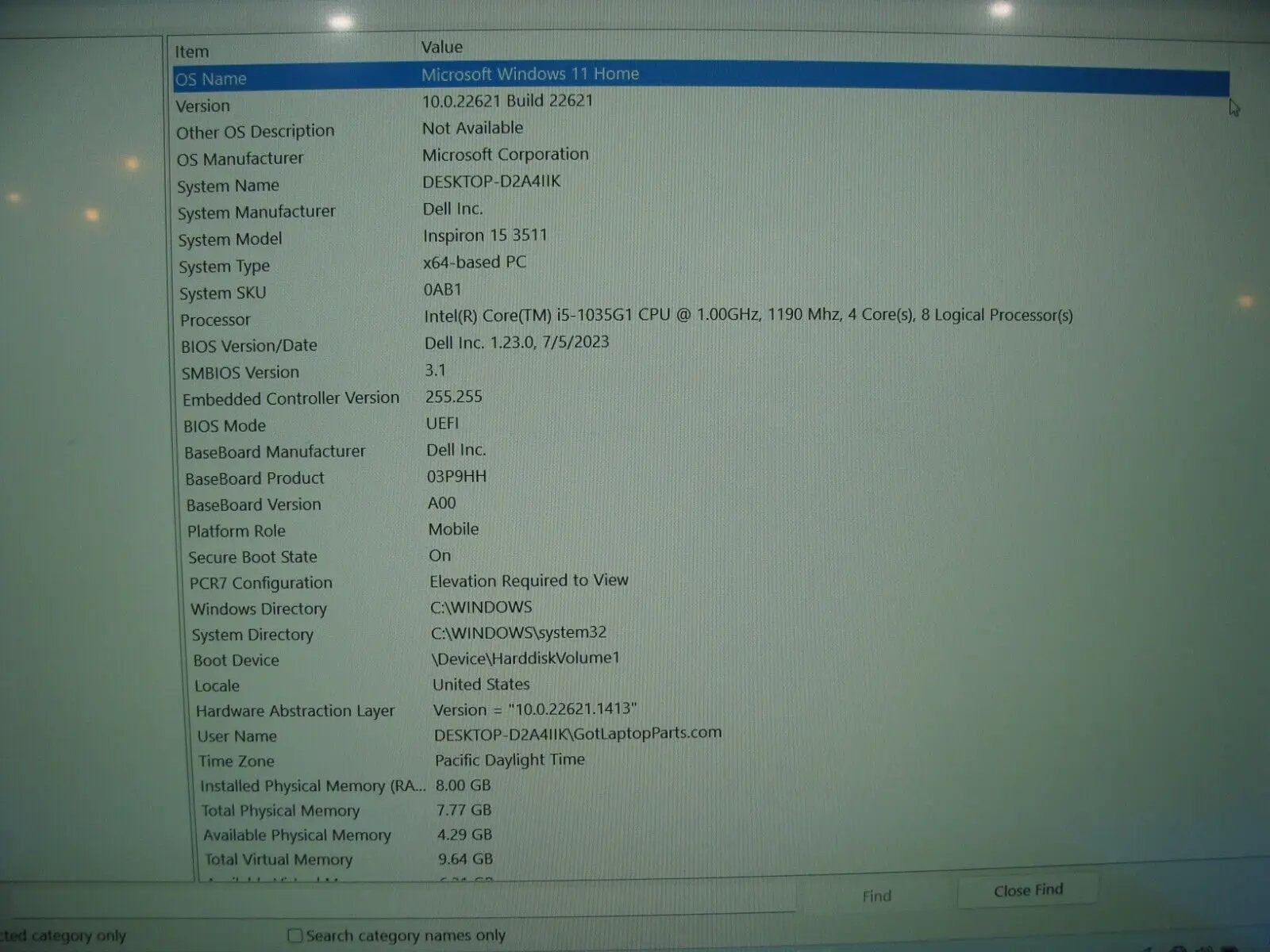1270x952 pixels.
Task: Select the Locale row
Action: click(217, 685)
